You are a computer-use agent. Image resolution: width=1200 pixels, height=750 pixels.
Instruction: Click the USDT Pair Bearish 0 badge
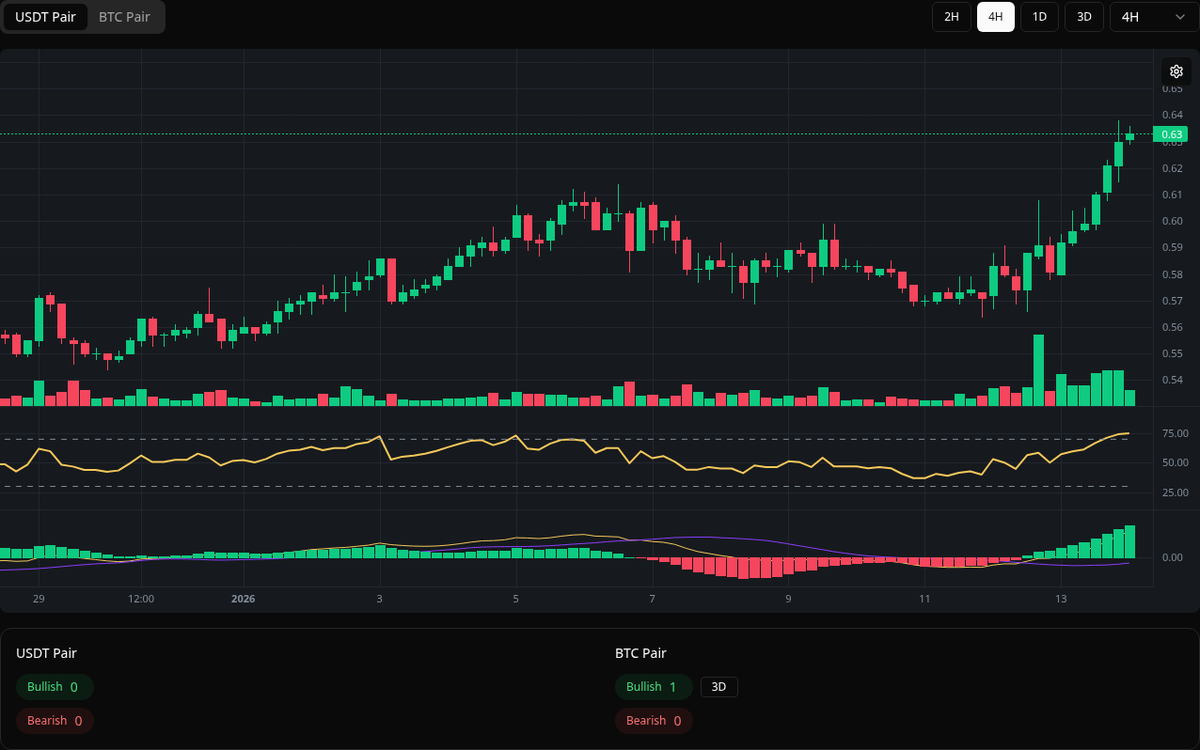tap(55, 721)
